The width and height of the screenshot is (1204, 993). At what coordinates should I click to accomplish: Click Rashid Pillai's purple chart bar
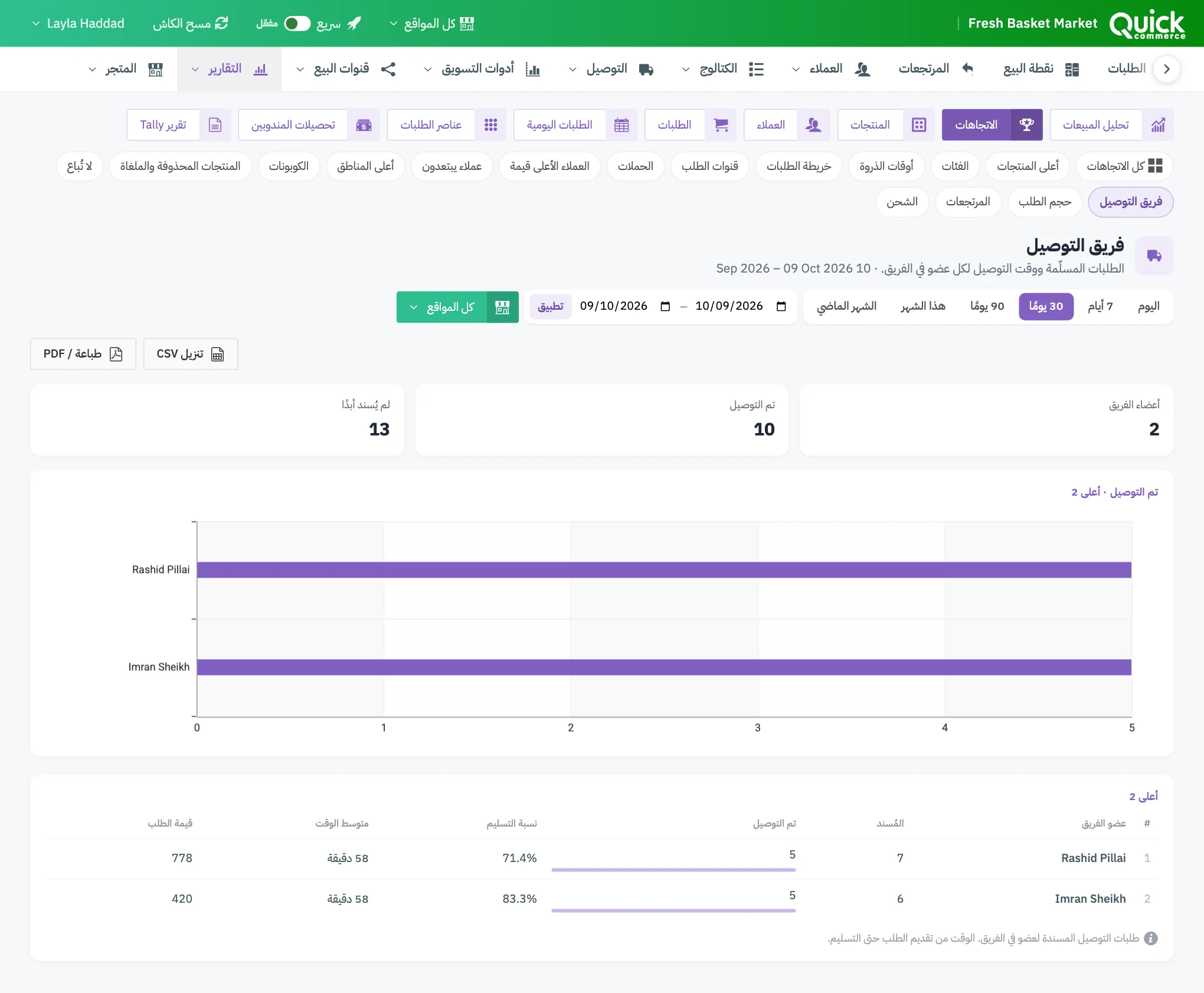(x=664, y=570)
